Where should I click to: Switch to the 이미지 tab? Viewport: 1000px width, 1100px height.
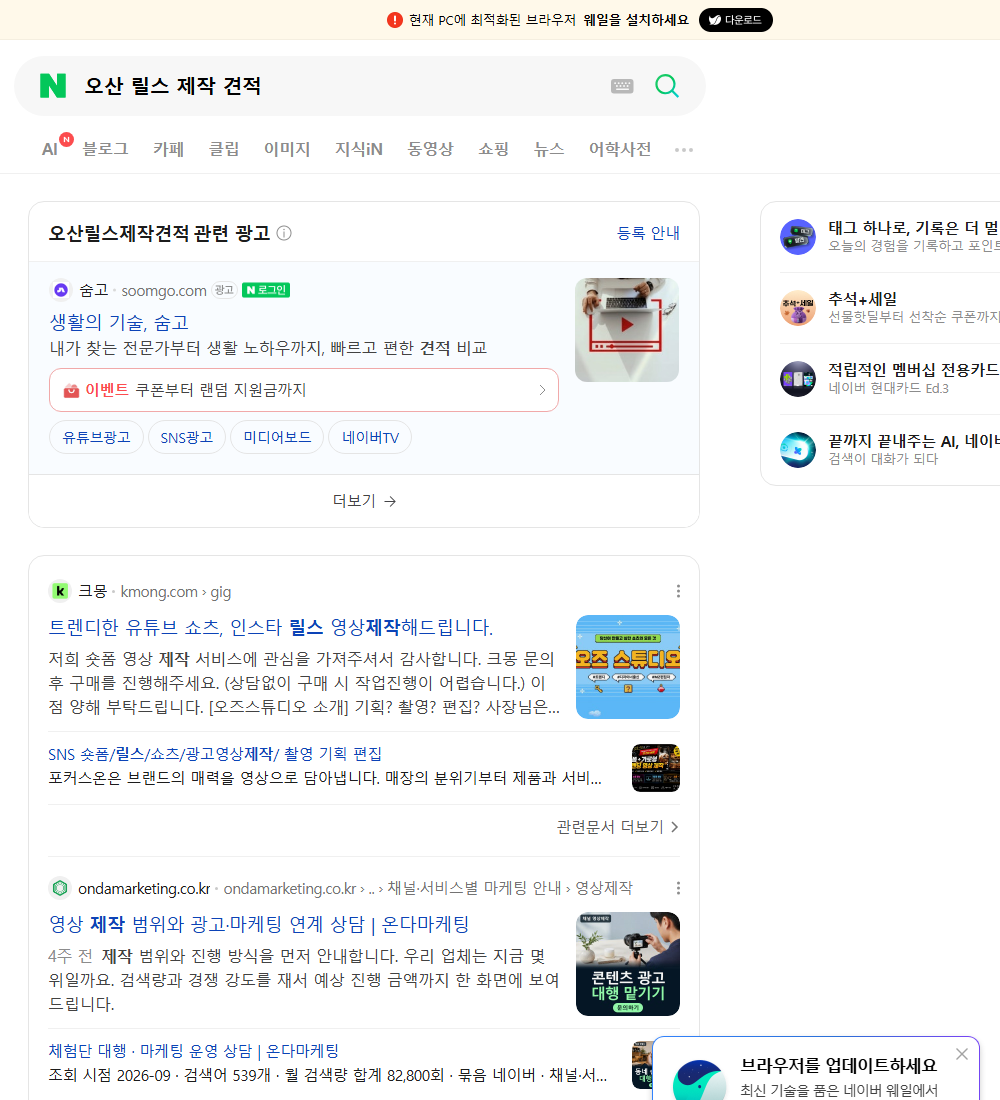[x=287, y=149]
